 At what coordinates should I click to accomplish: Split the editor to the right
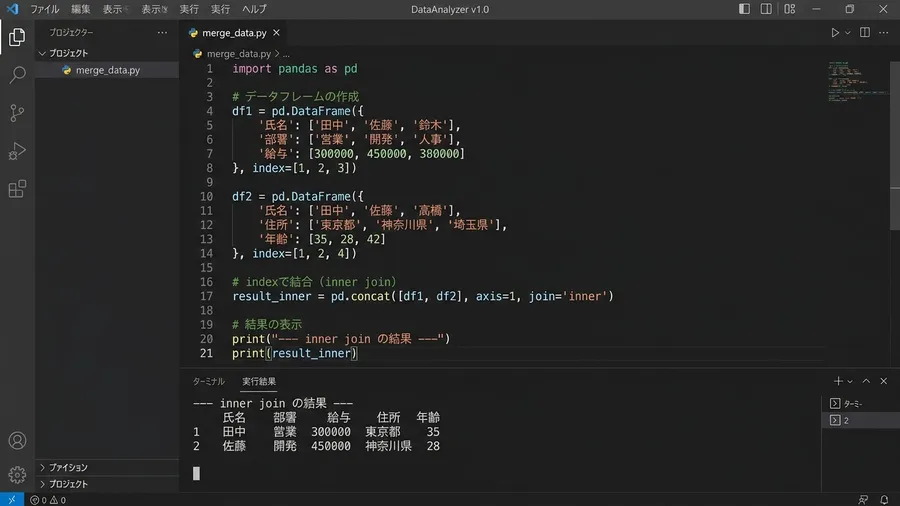(864, 33)
